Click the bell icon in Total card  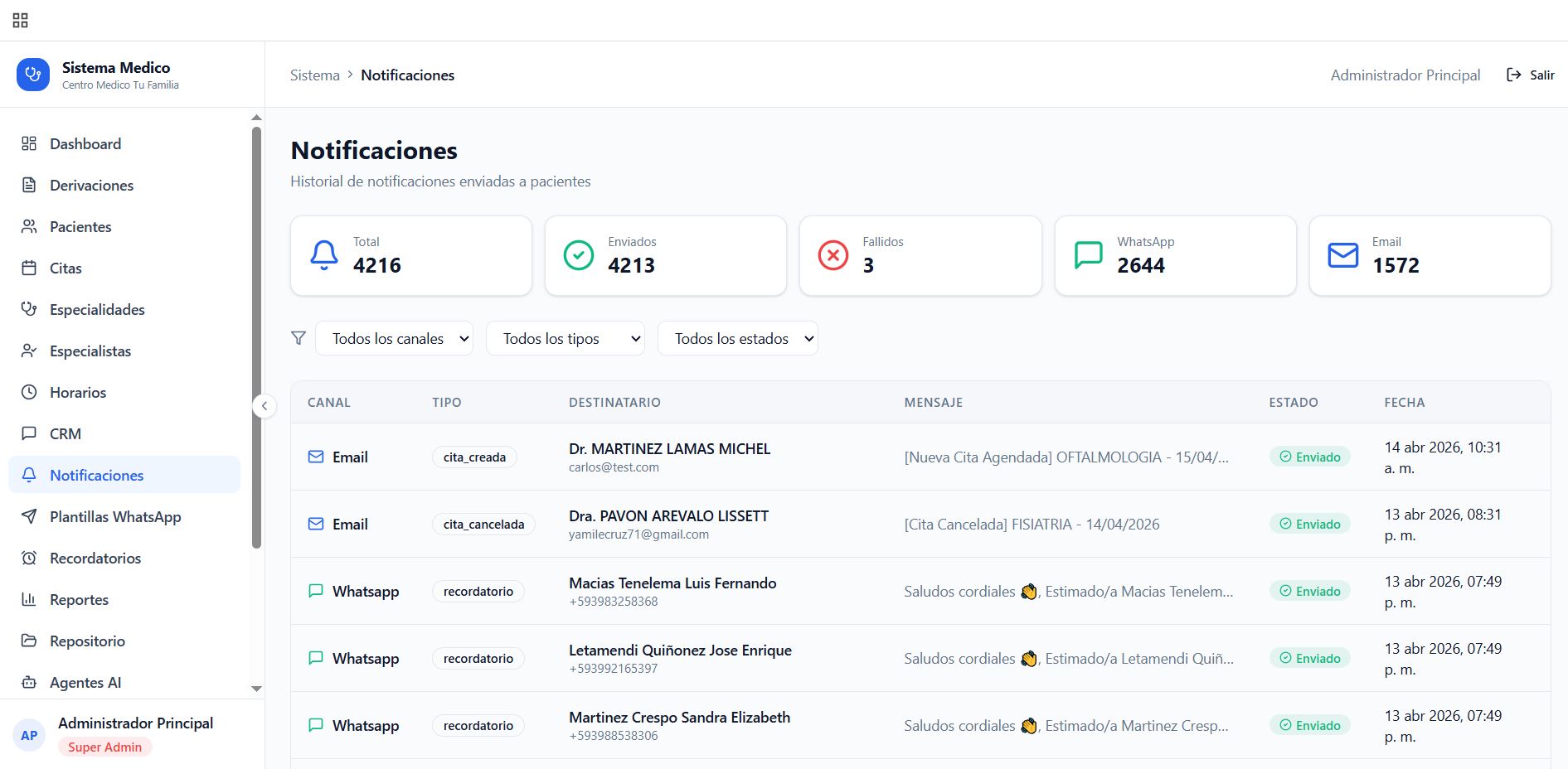324,255
